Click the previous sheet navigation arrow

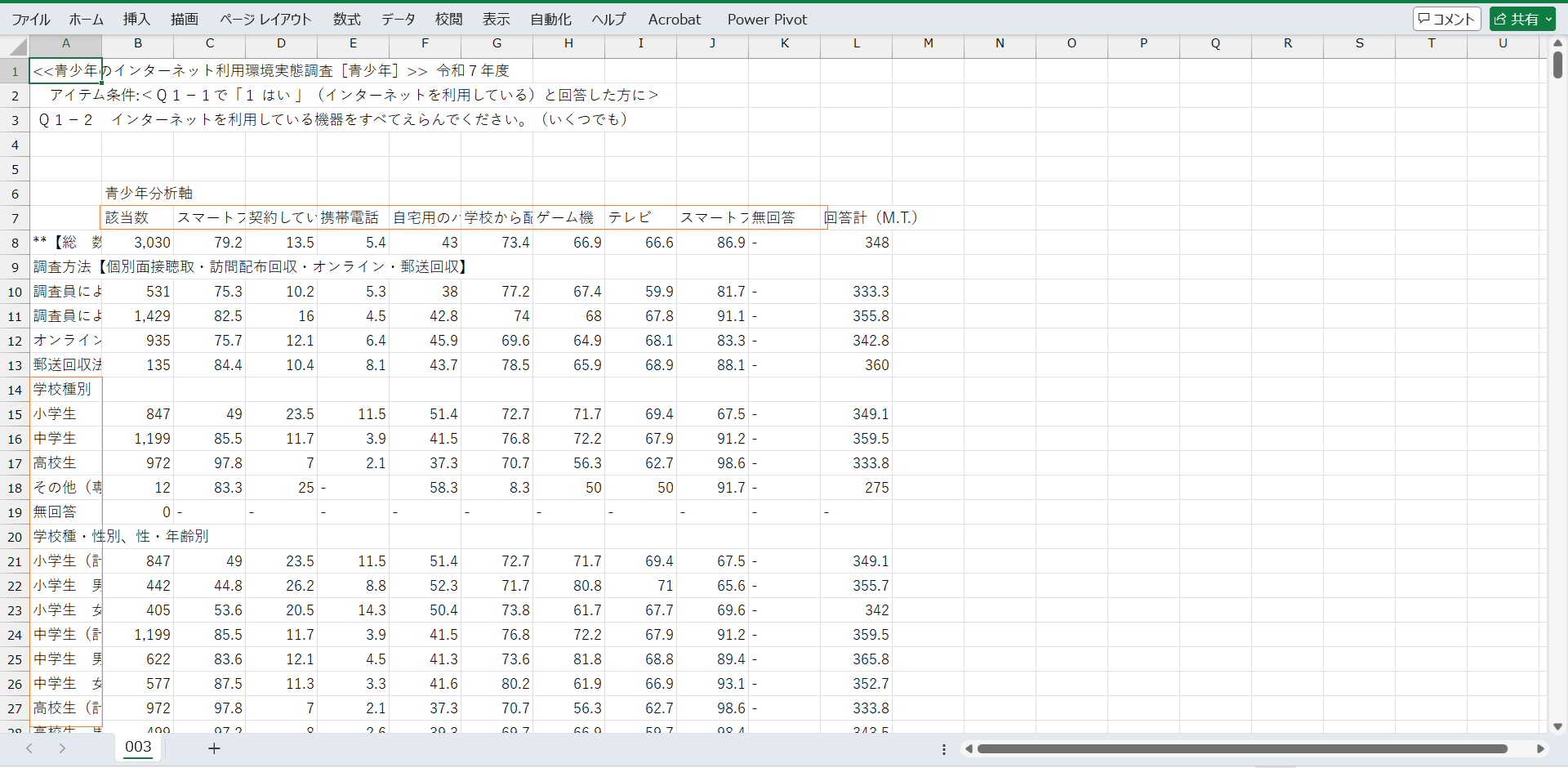[29, 748]
